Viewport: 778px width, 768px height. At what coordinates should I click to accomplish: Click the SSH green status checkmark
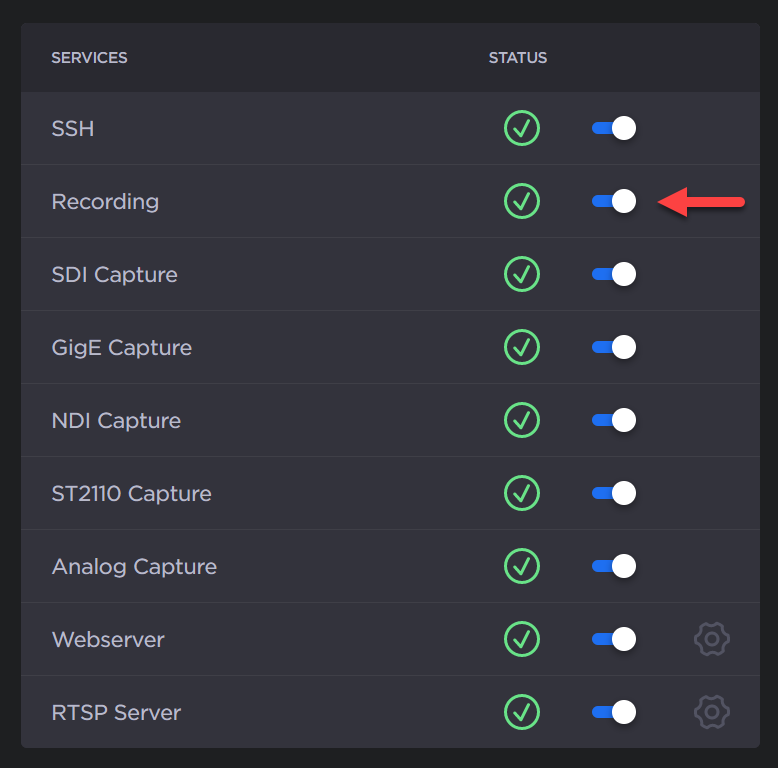coord(521,128)
